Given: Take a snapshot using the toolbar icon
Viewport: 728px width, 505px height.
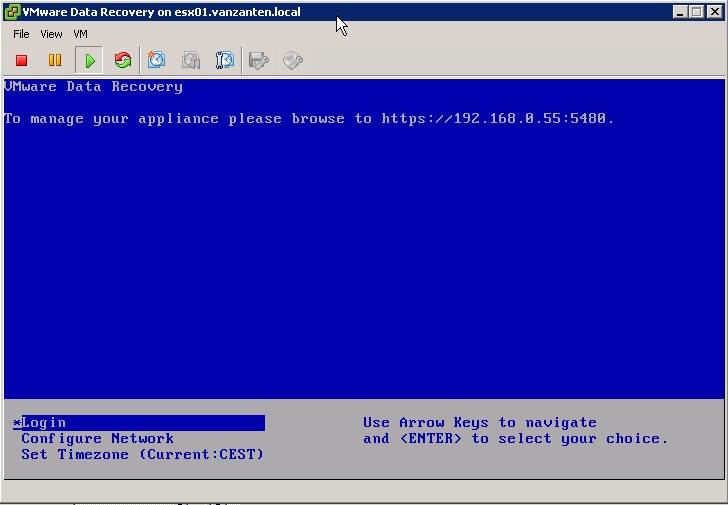Looking at the screenshot, I should pos(157,61).
